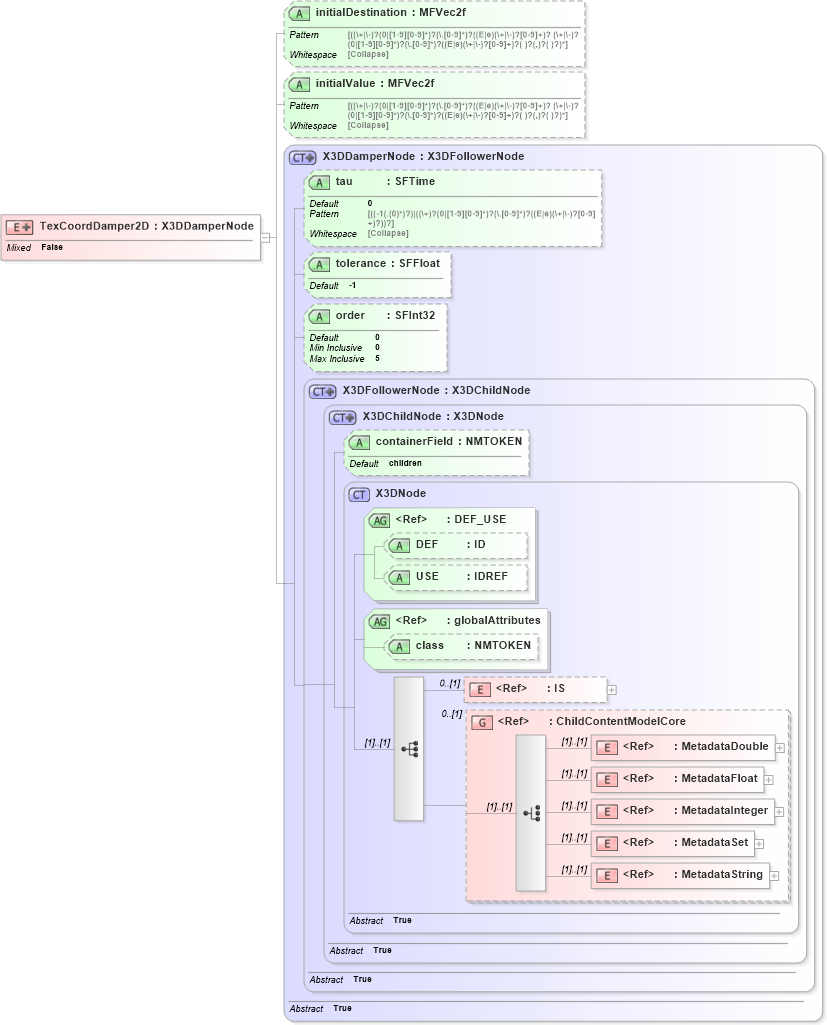Click the outer sequence compositor symbol in X3DNode
This screenshot has height=1025, width=827.
tap(409, 748)
